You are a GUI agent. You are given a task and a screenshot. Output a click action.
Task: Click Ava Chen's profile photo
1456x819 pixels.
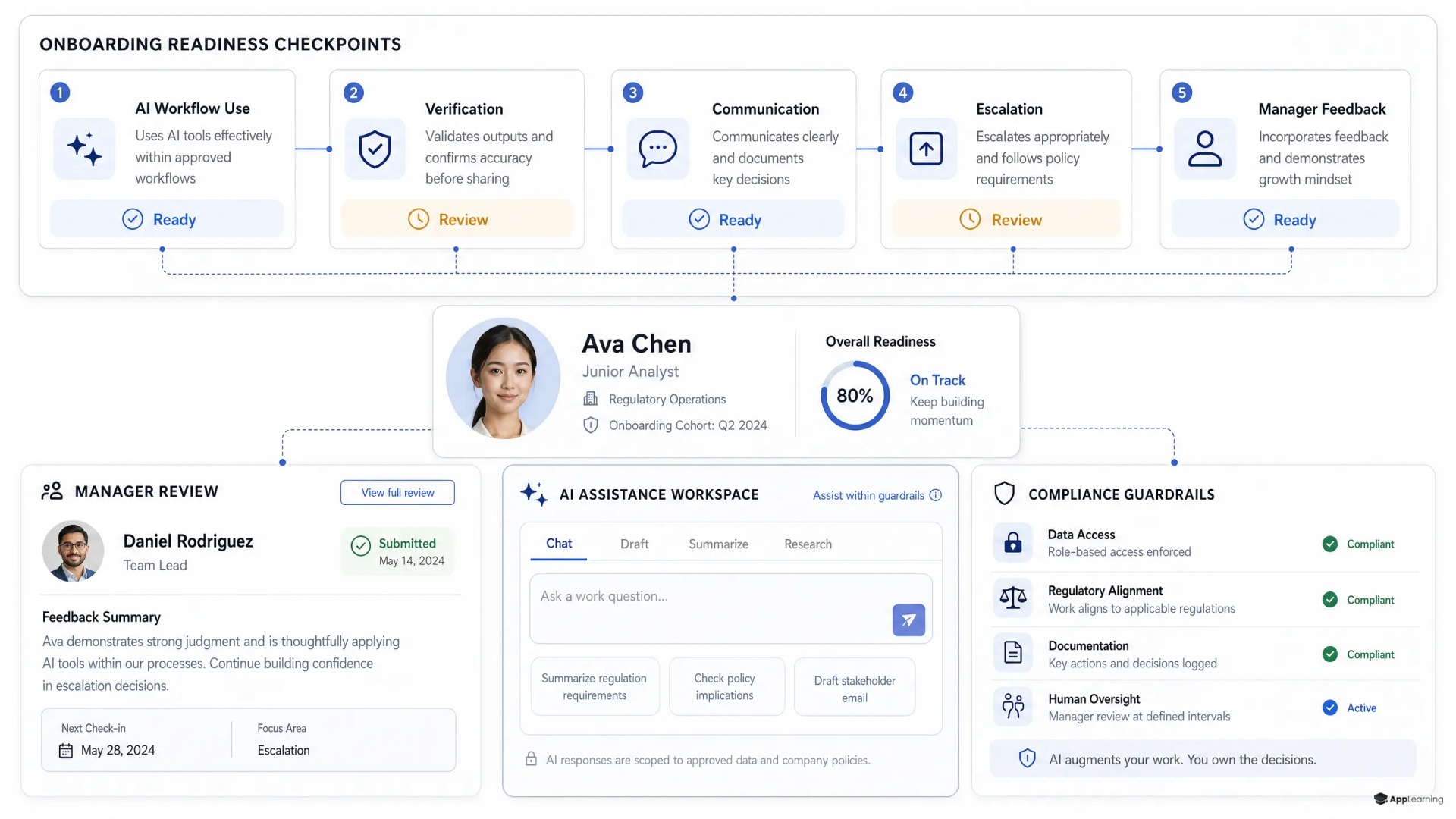click(503, 378)
